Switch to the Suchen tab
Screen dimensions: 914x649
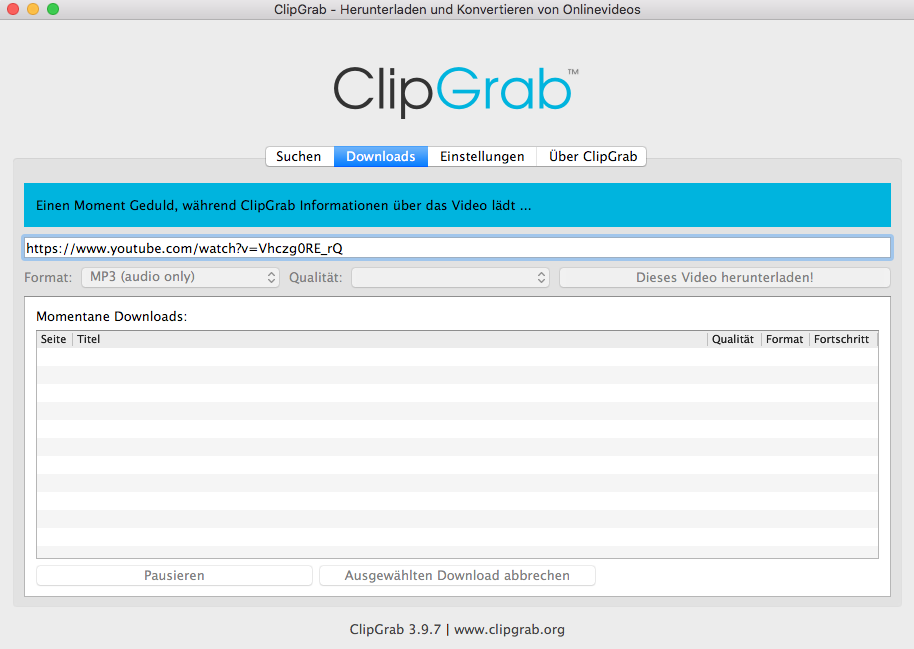pos(299,156)
